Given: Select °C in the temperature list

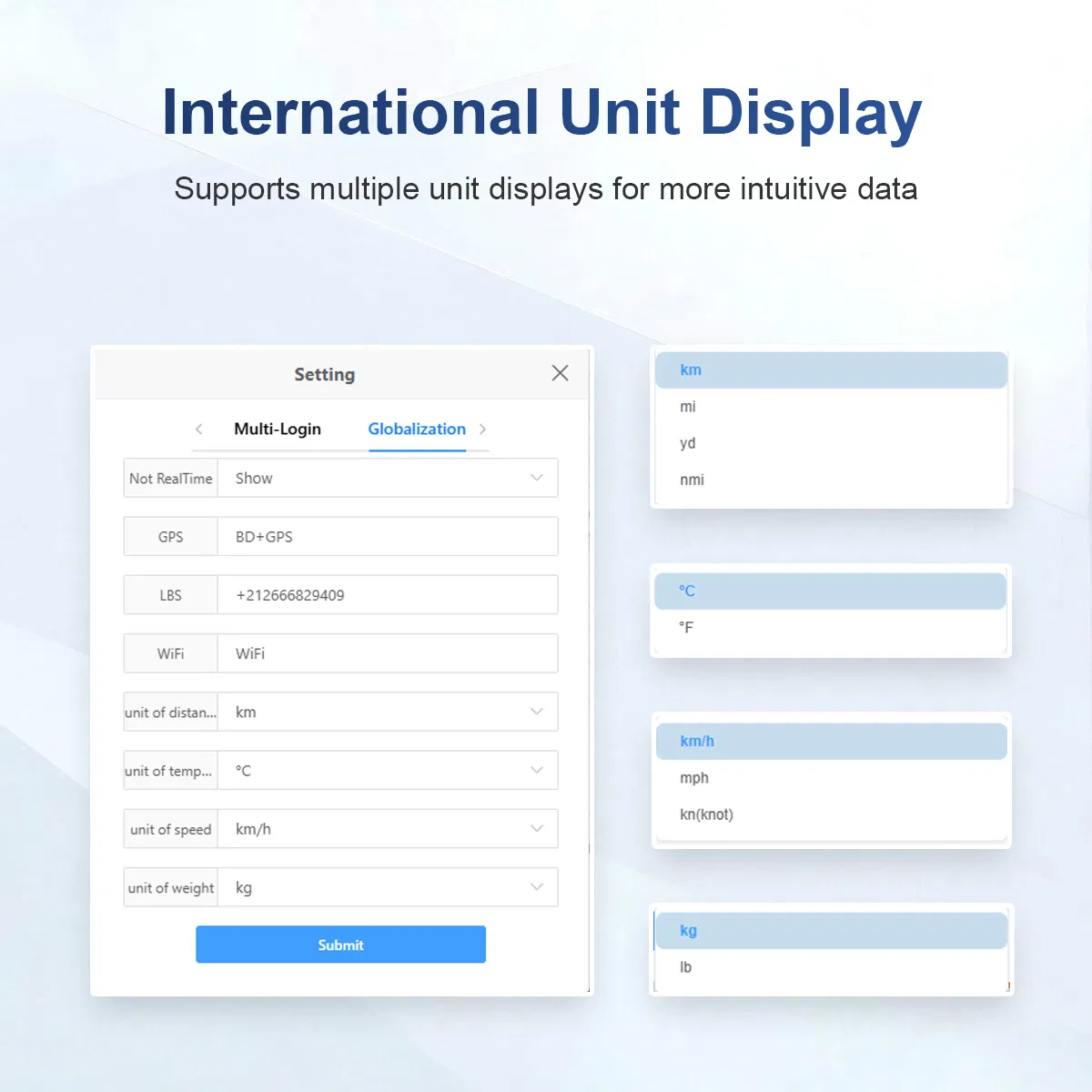Looking at the screenshot, I should pyautogui.click(x=830, y=591).
